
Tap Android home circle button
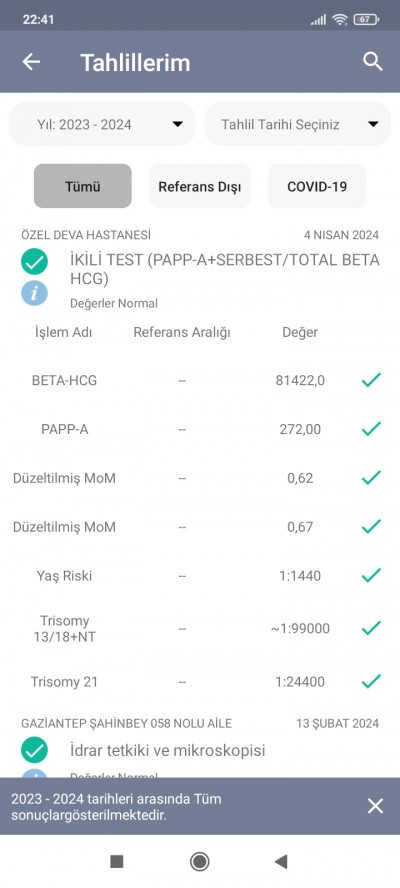tap(199, 861)
